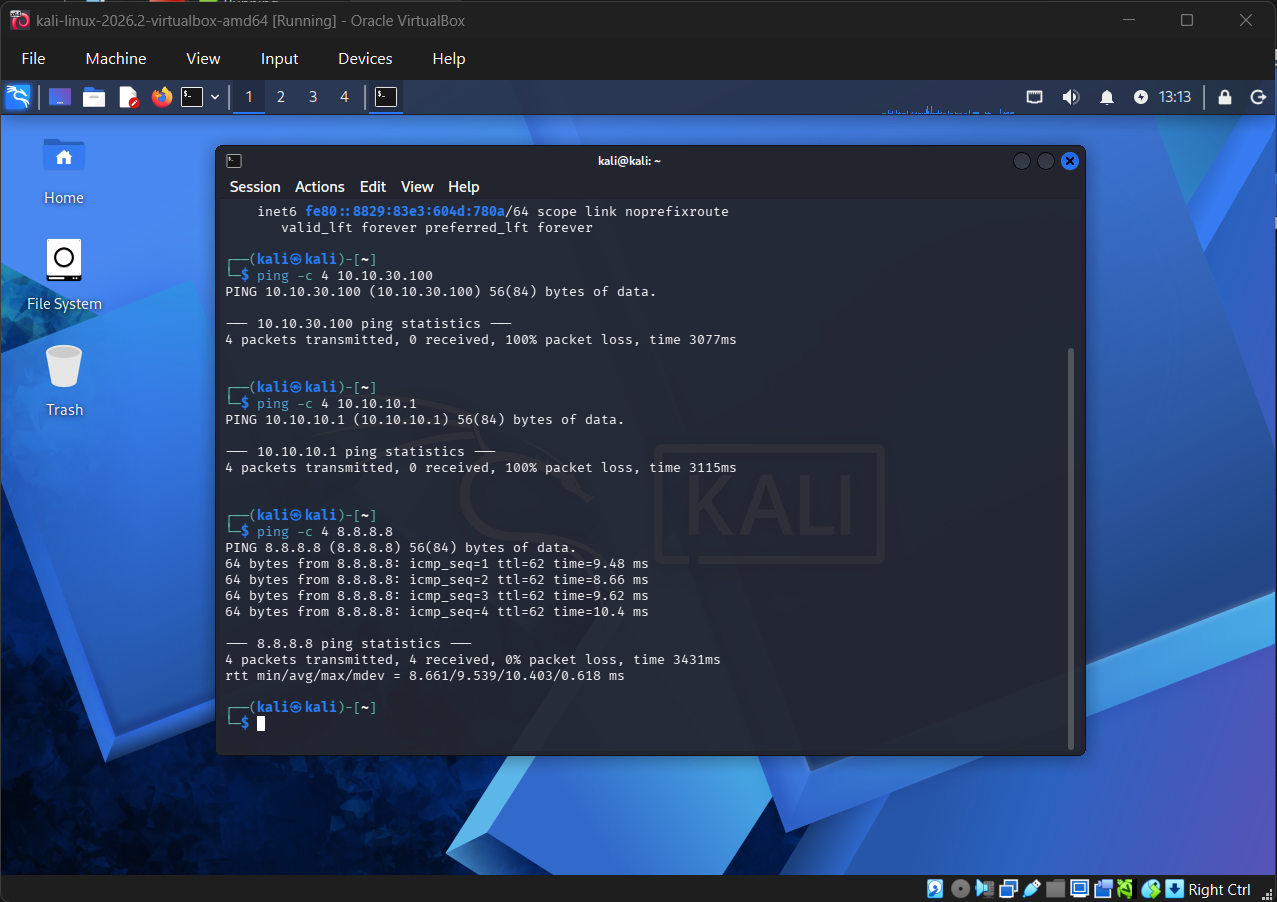Click the show desktop panel icon
The height and width of the screenshot is (902, 1277).
tap(60, 97)
